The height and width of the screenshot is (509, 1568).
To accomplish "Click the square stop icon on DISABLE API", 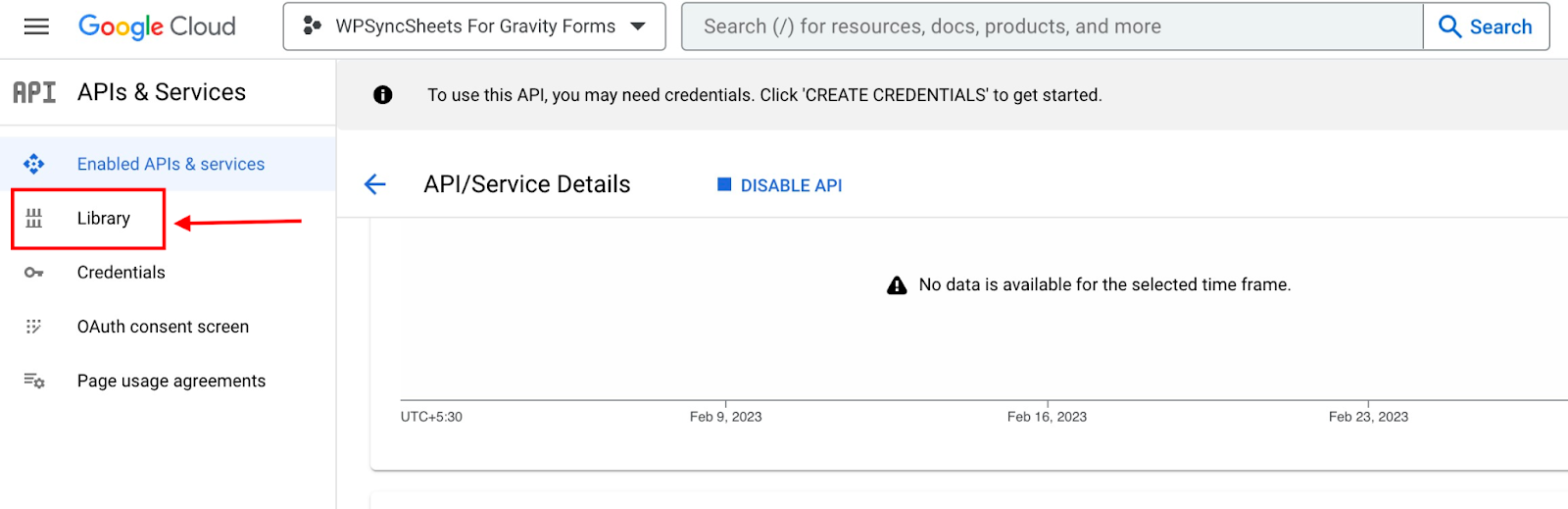I will (x=724, y=185).
